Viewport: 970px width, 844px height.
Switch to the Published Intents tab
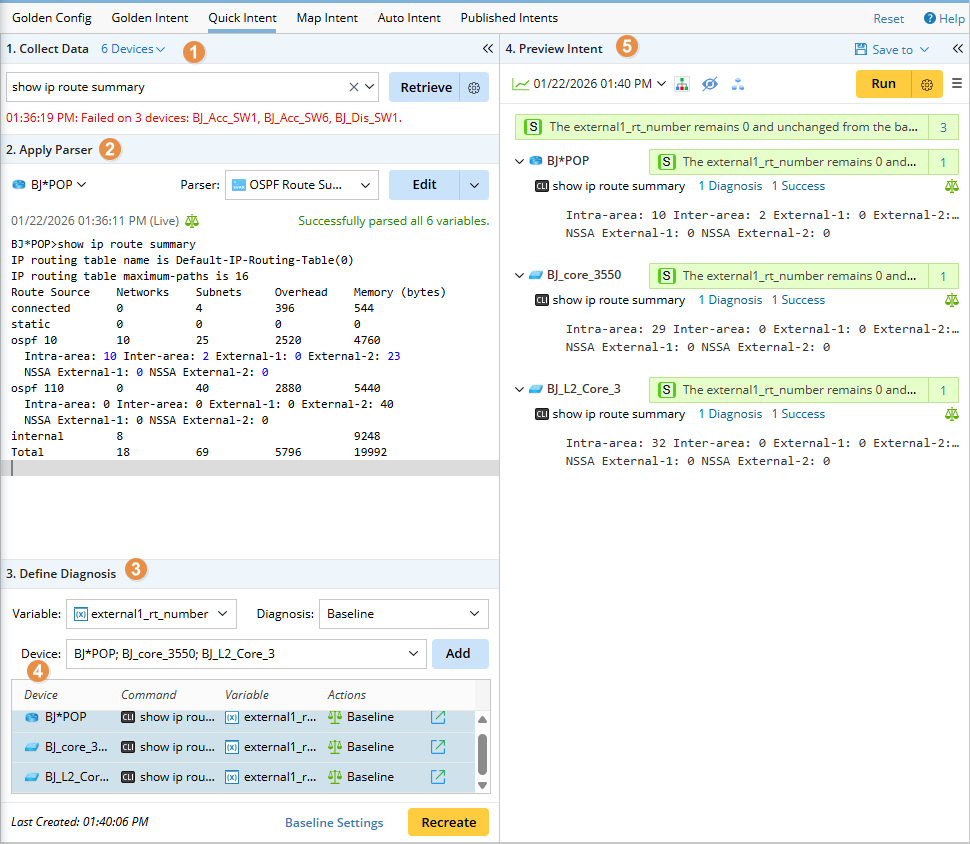coord(509,18)
